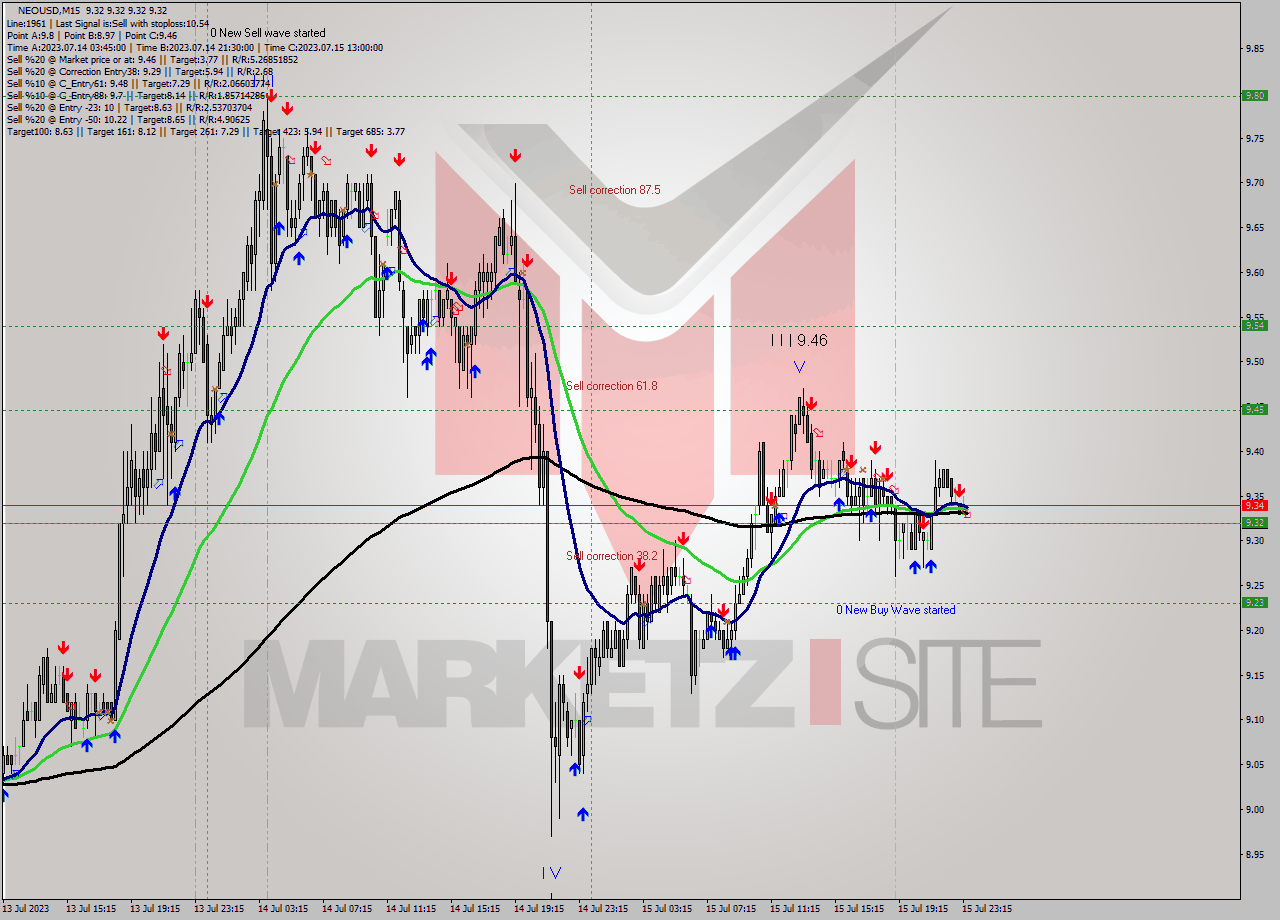Click the '15 Jul 03:15' time label
1280x920 pixels.
tap(666, 909)
